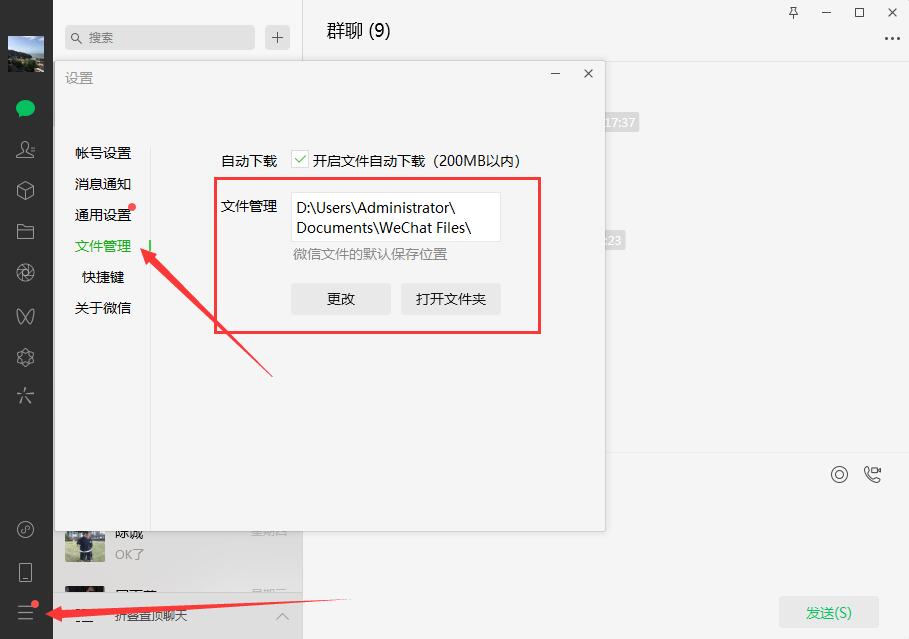The image size is (909, 639).
Task: Open the phone mirroring icon in sidebar
Action: [x=25, y=571]
